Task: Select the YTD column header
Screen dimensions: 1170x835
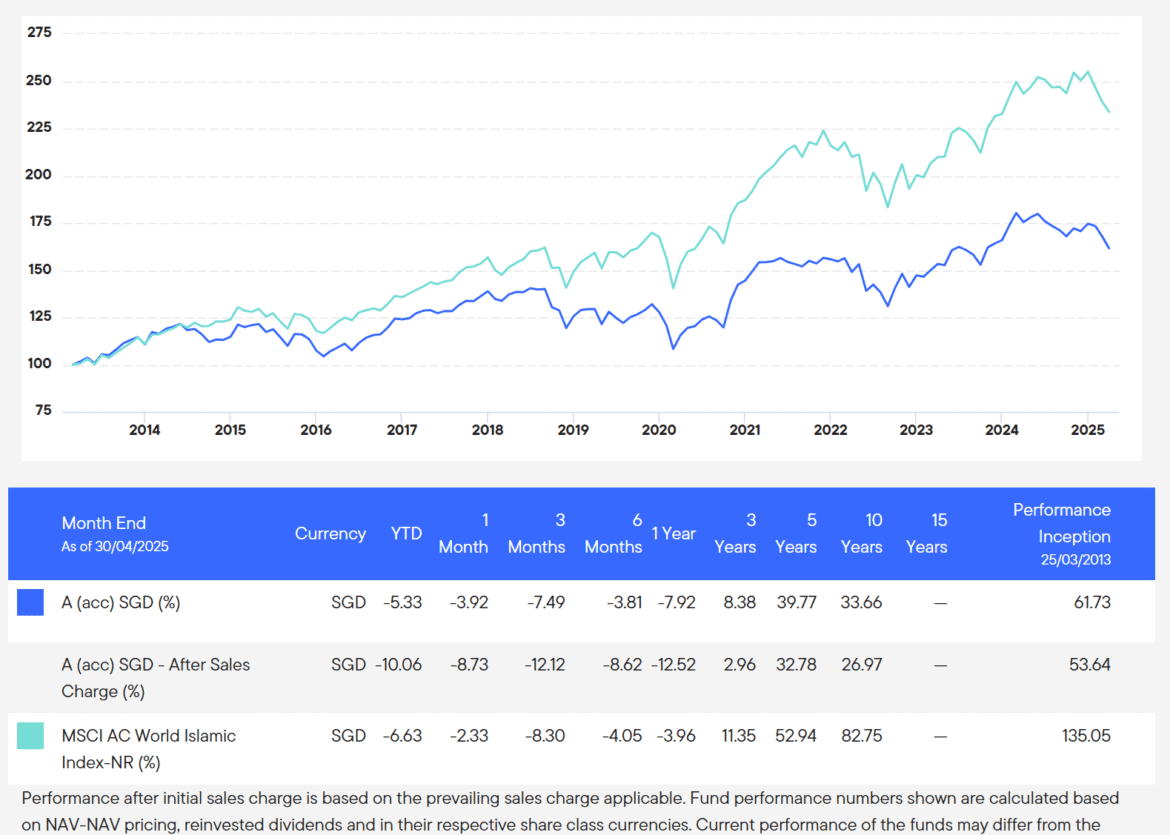Action: coord(406,534)
